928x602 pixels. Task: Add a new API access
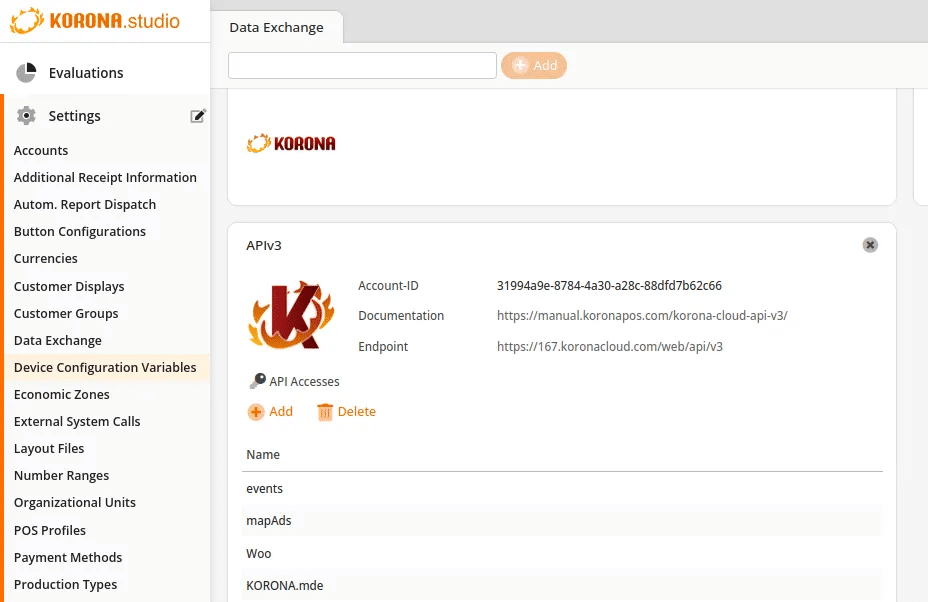pyautogui.click(x=270, y=412)
